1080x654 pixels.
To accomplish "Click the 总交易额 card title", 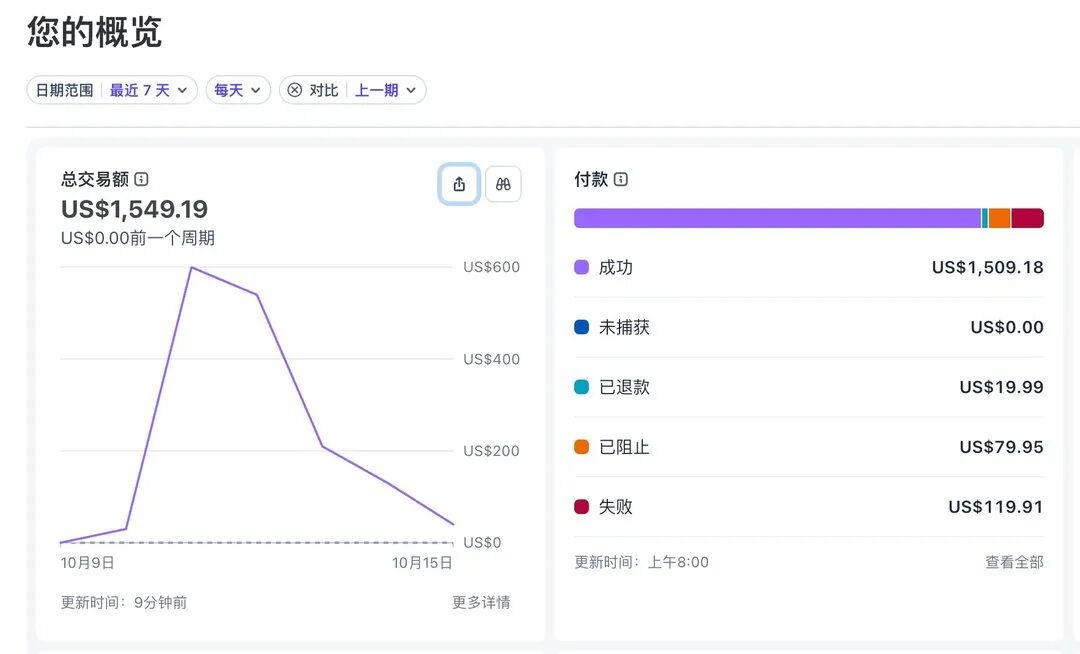I will [x=95, y=179].
